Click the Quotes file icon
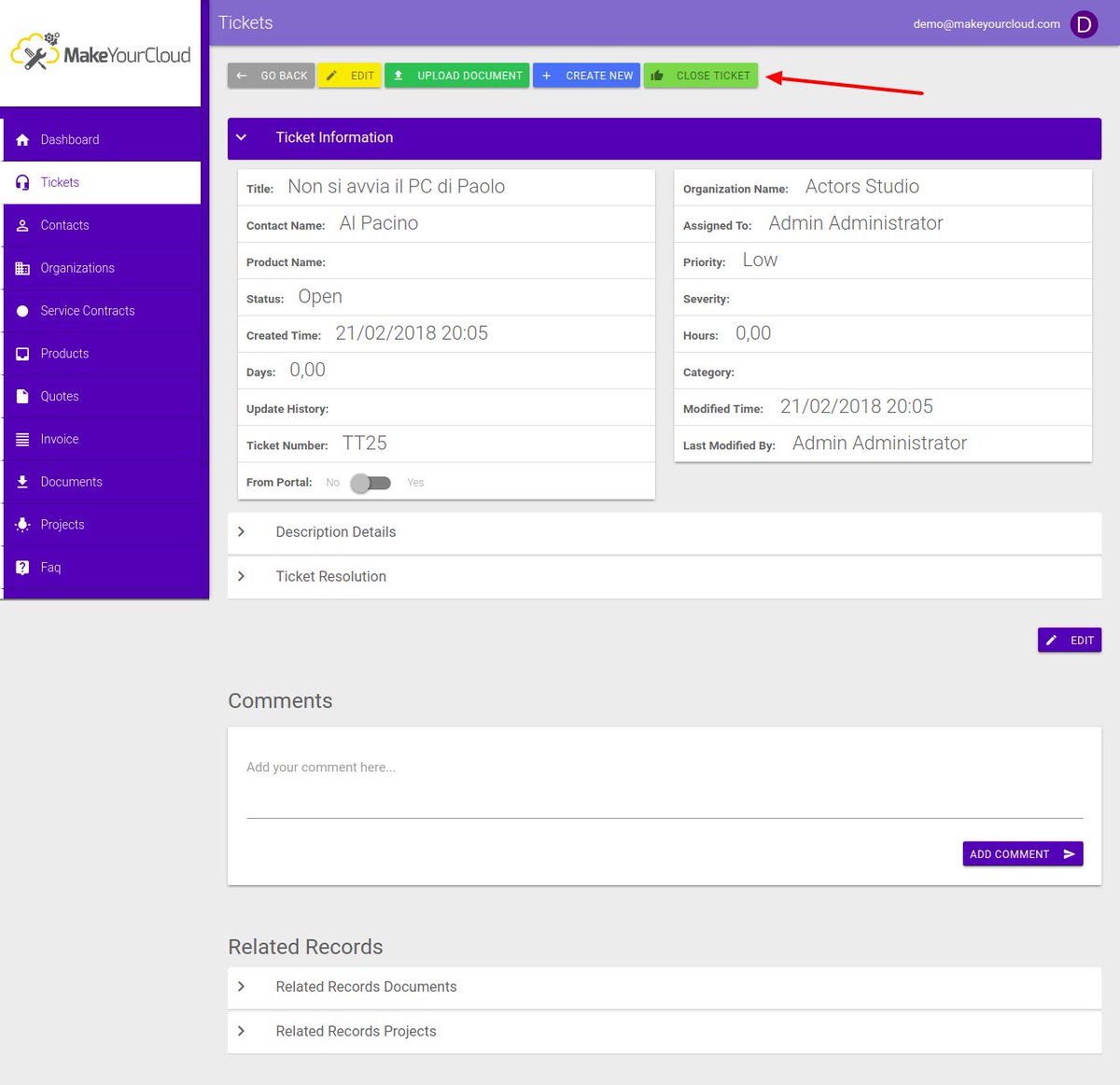Screen dimensions: 1120x1085 22,397
